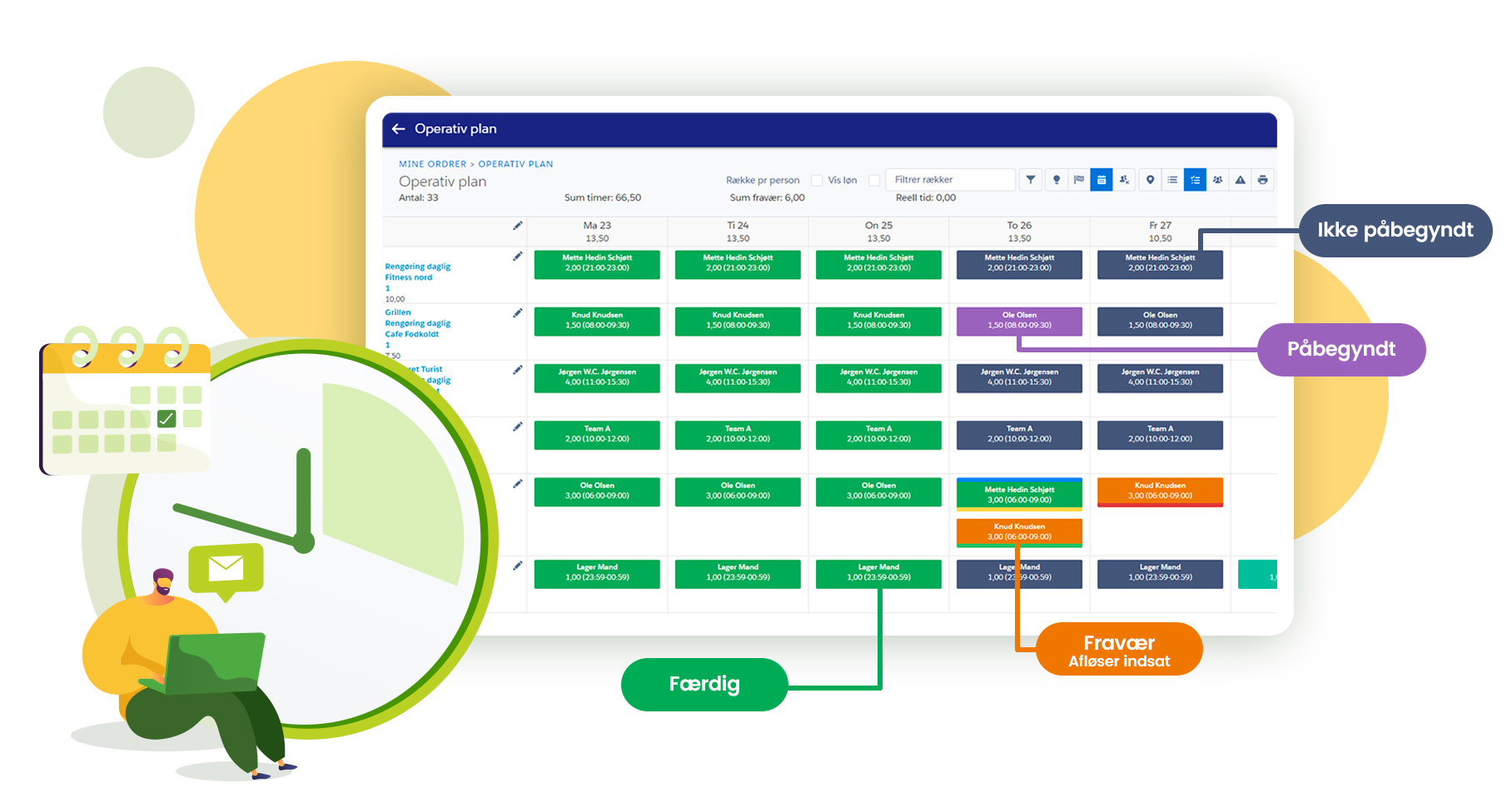Open the Grillen link
1512x803 pixels.
(x=397, y=312)
